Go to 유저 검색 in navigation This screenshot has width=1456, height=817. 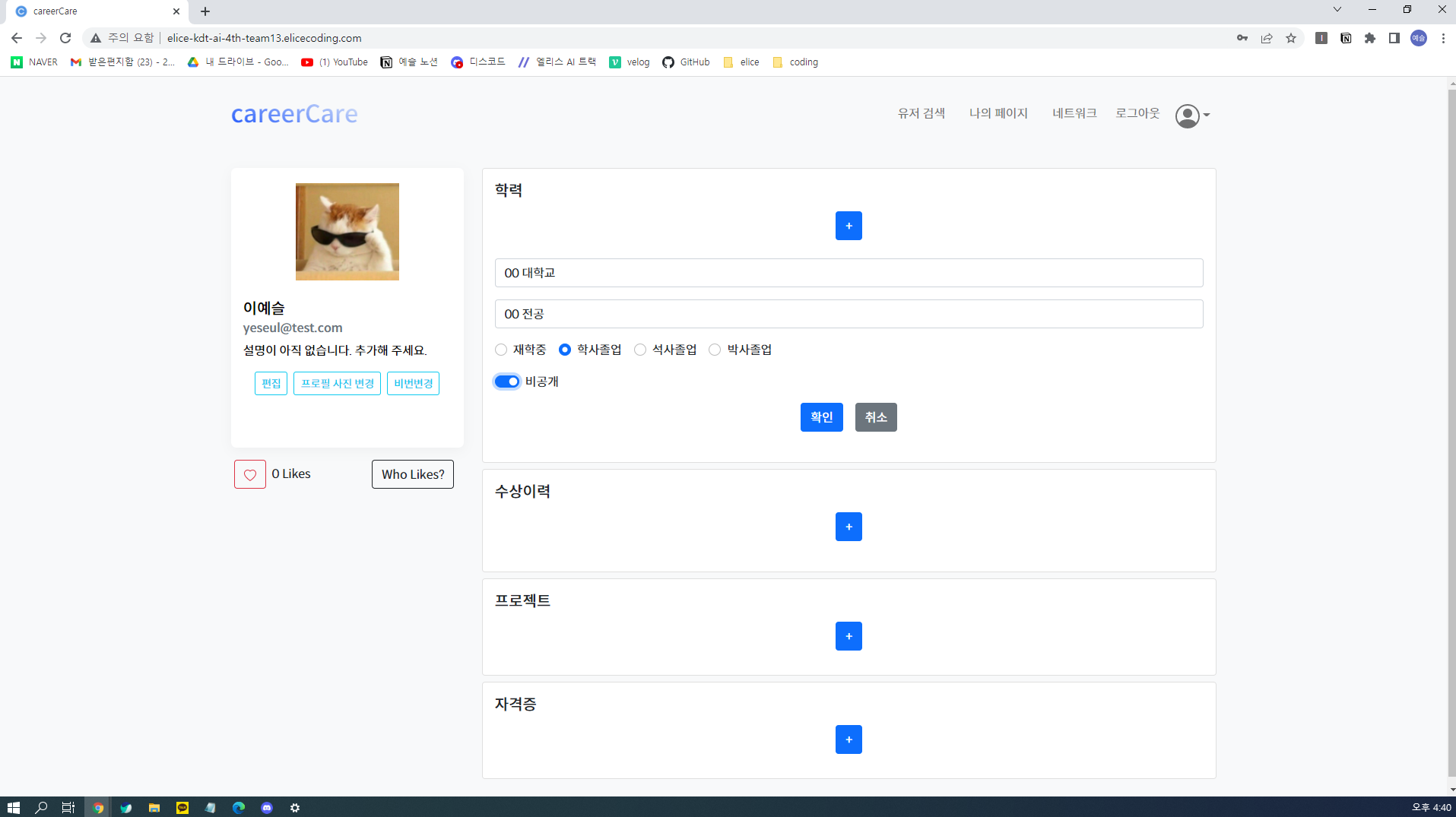point(921,113)
